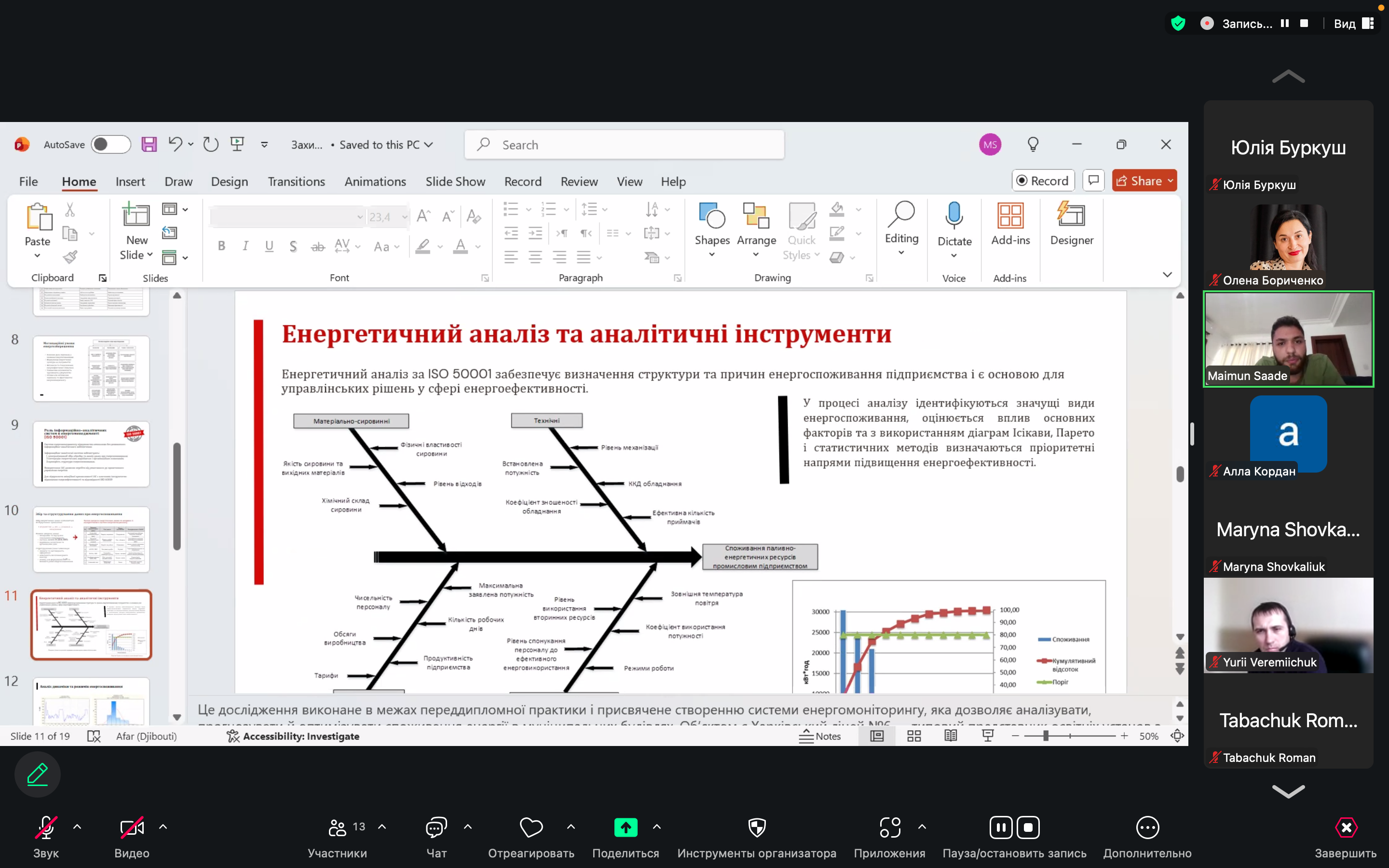Select the slide 9 thumbnail

(x=91, y=454)
